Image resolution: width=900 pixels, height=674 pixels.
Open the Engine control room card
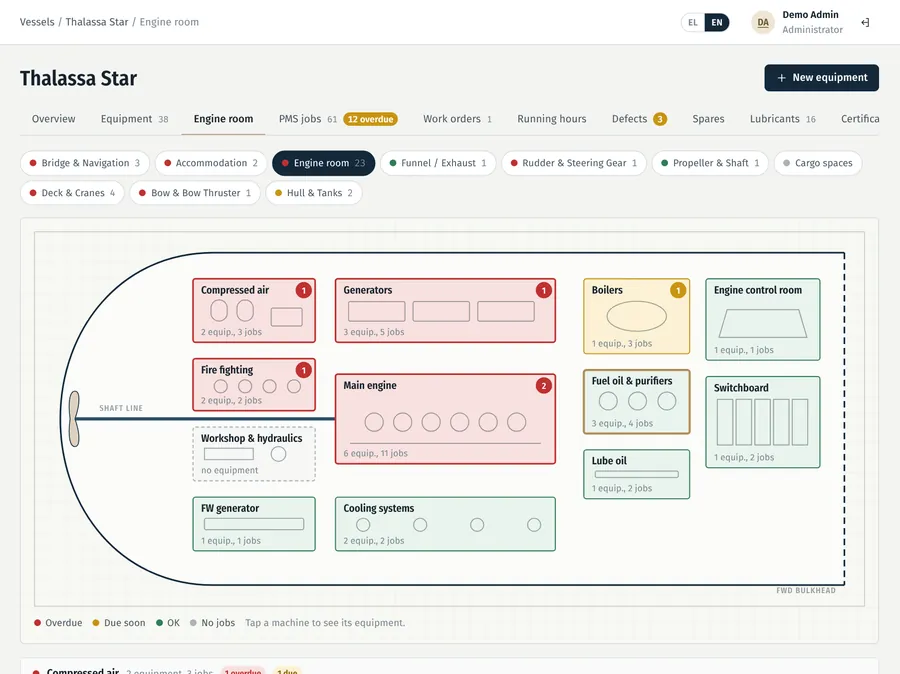763,320
